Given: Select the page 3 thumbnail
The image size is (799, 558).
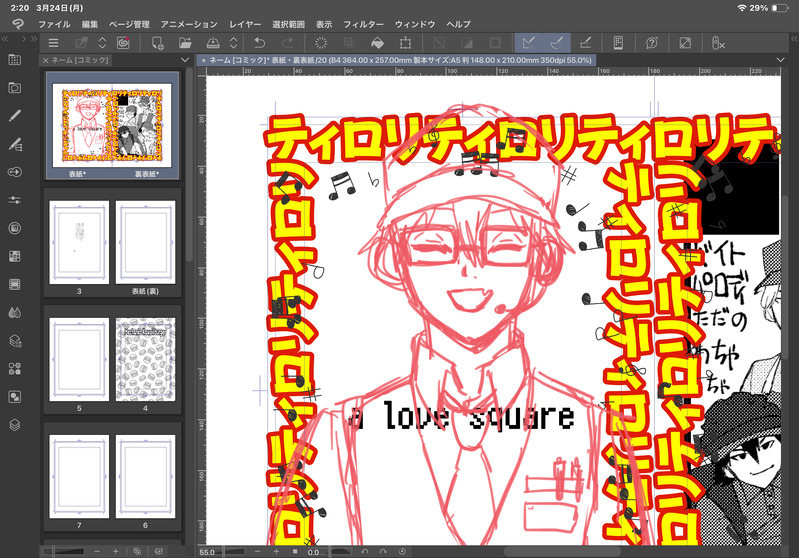Looking at the screenshot, I should [x=79, y=243].
